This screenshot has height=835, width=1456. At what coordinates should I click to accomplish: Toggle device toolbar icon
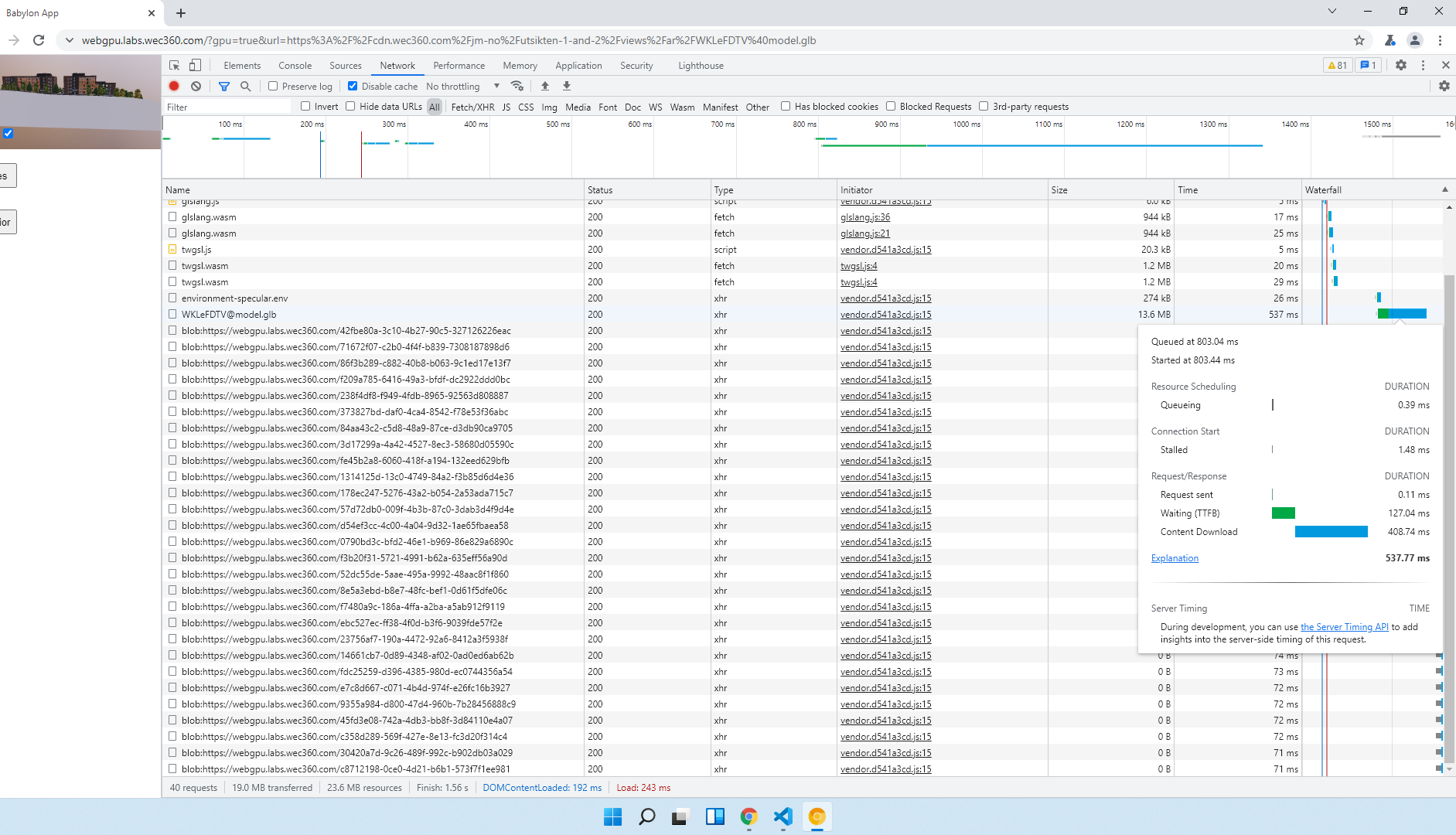coord(196,66)
